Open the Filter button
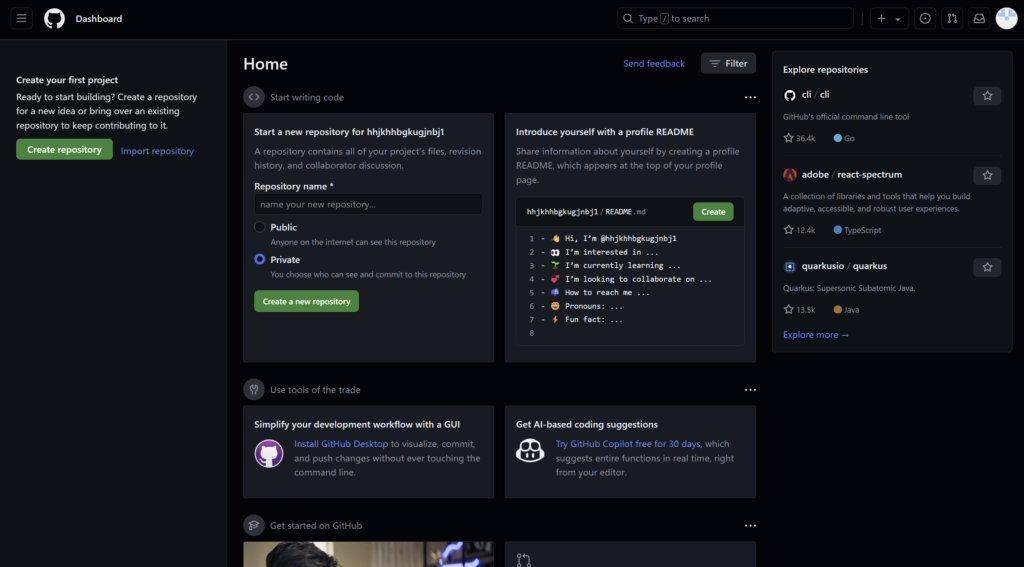 pos(728,63)
